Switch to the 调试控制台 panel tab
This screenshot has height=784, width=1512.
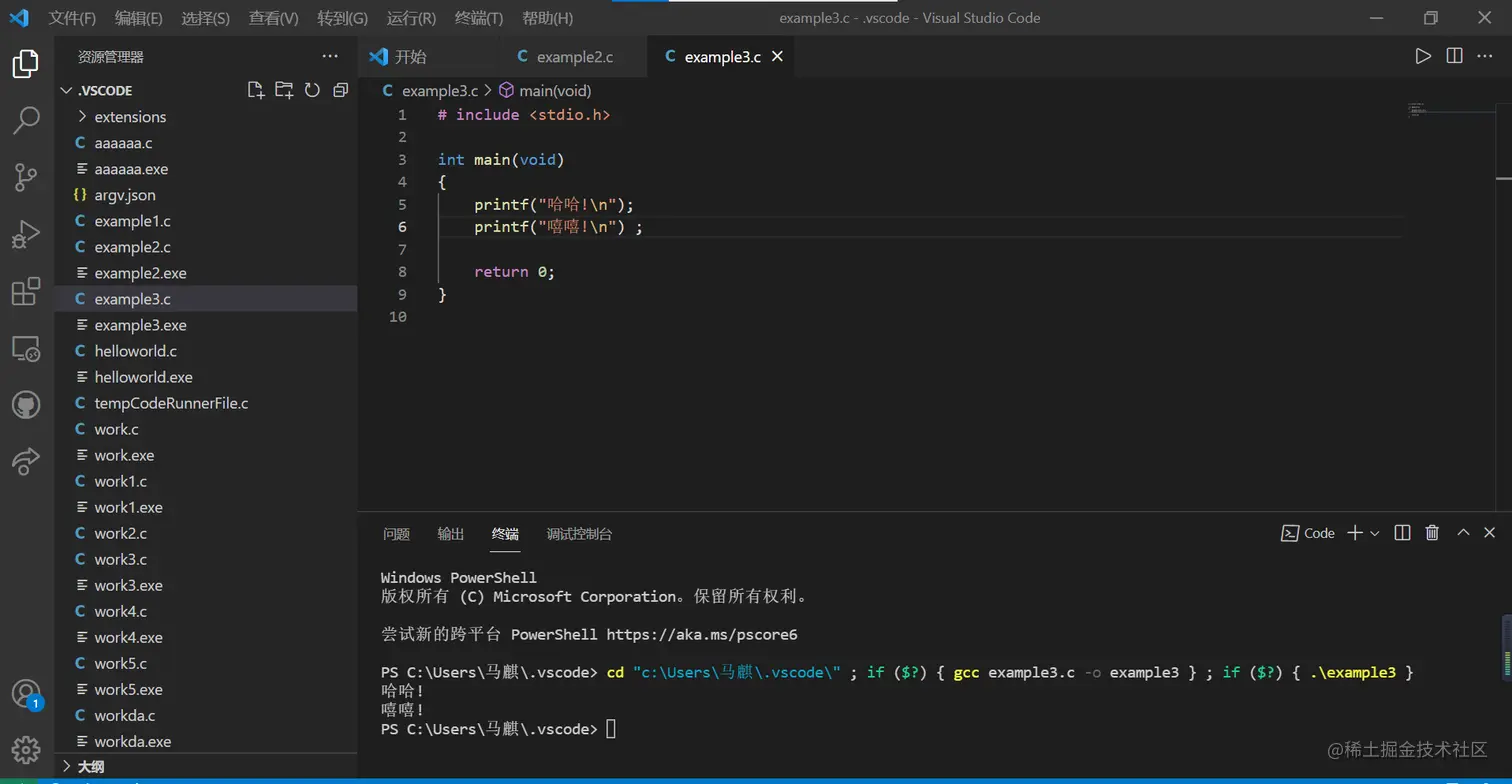[579, 534]
